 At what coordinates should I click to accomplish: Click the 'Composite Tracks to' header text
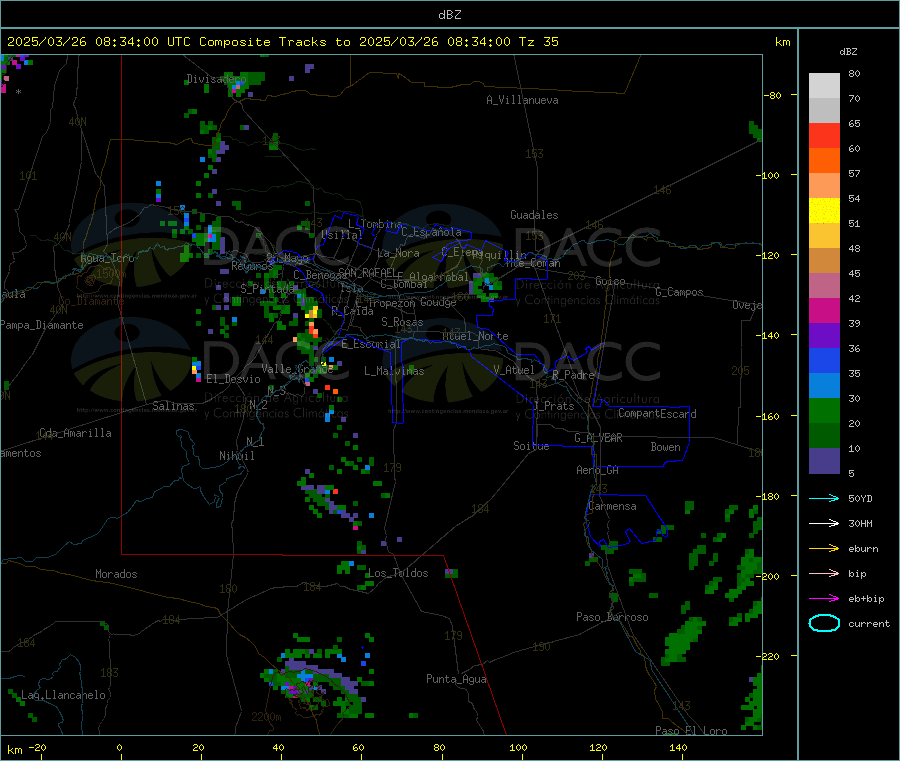point(274,42)
